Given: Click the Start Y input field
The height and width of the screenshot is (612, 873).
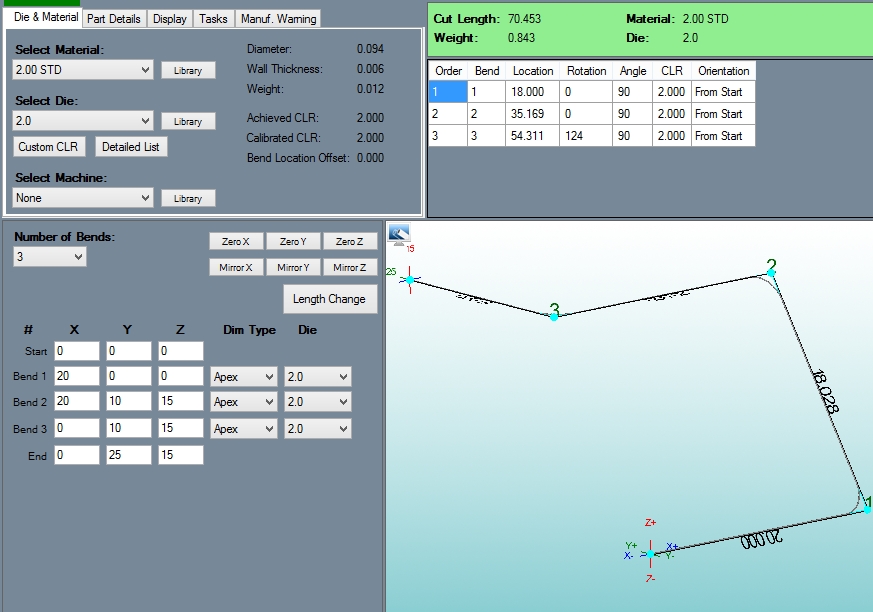Looking at the screenshot, I should 129,351.
